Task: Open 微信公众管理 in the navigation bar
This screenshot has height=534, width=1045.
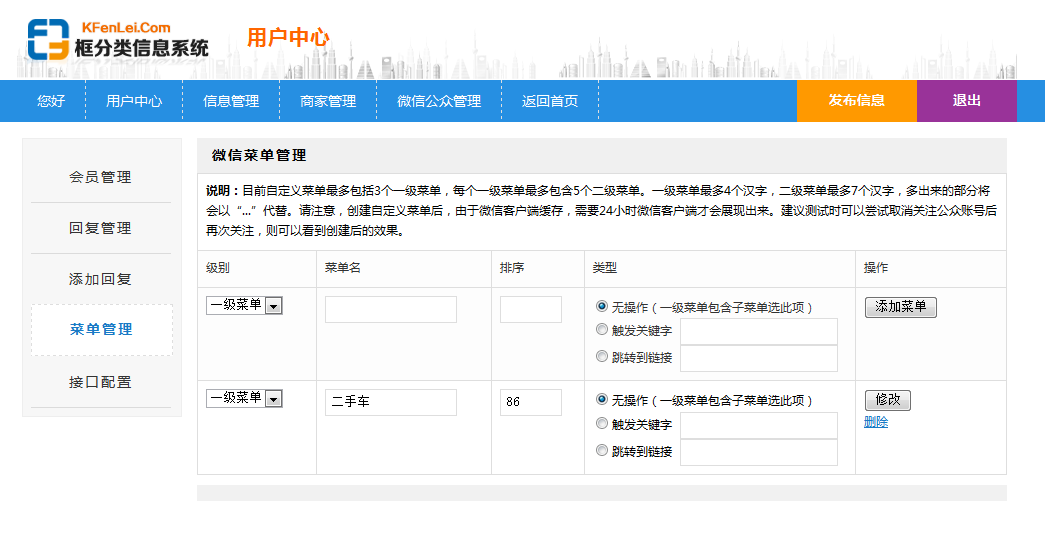Action: click(x=439, y=101)
